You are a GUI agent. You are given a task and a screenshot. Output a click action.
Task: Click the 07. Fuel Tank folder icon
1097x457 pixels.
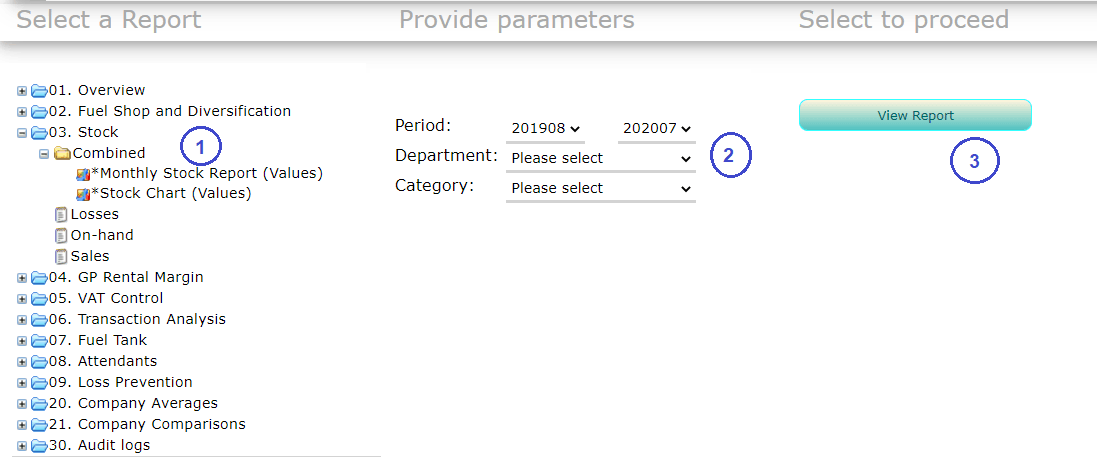tap(39, 340)
